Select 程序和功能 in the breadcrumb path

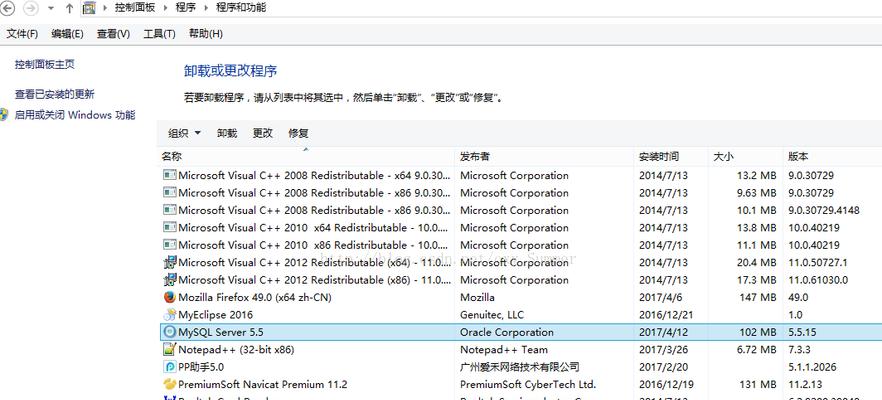click(241, 8)
